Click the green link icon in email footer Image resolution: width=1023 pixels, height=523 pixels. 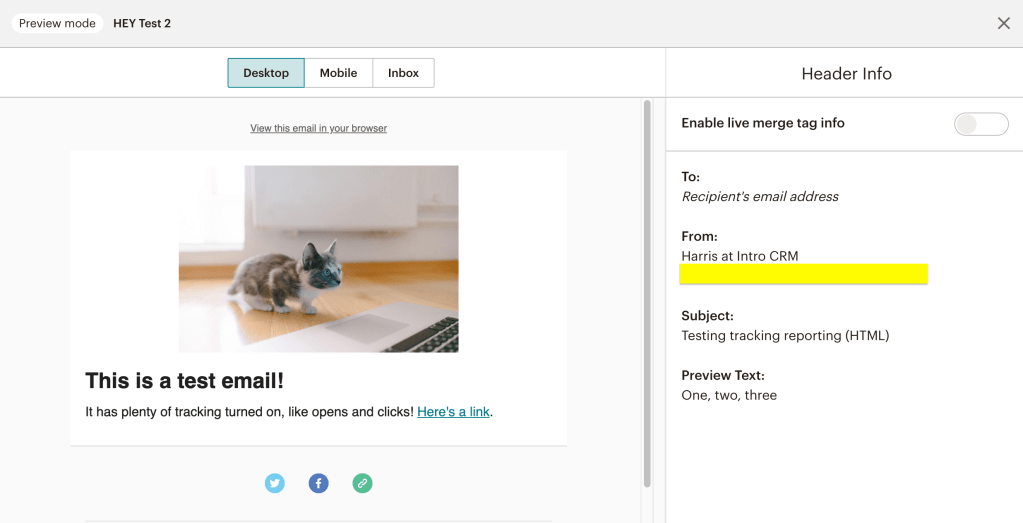(x=362, y=483)
